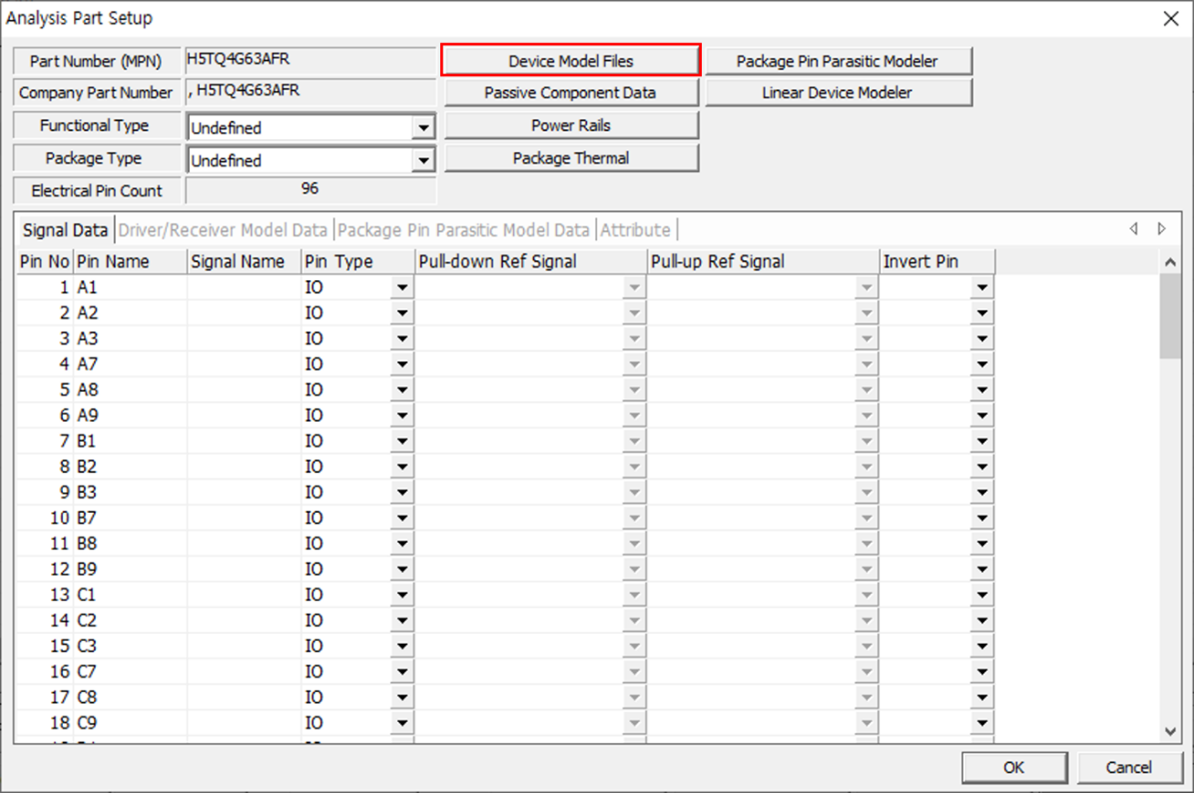Open Device Model Files button
The image size is (1194, 793).
pyautogui.click(x=570, y=61)
